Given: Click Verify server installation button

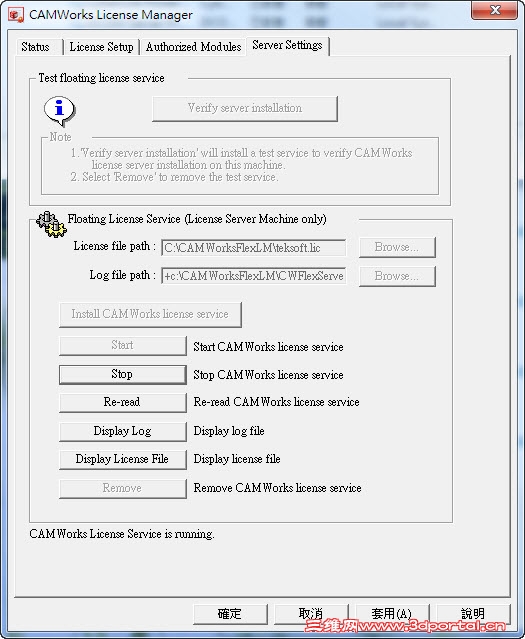Looking at the screenshot, I should [x=245, y=108].
